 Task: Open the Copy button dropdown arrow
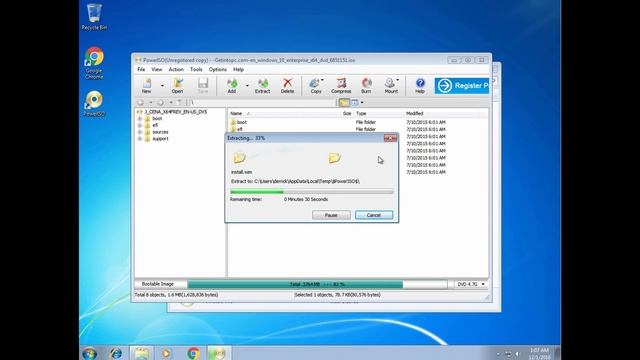322,80
